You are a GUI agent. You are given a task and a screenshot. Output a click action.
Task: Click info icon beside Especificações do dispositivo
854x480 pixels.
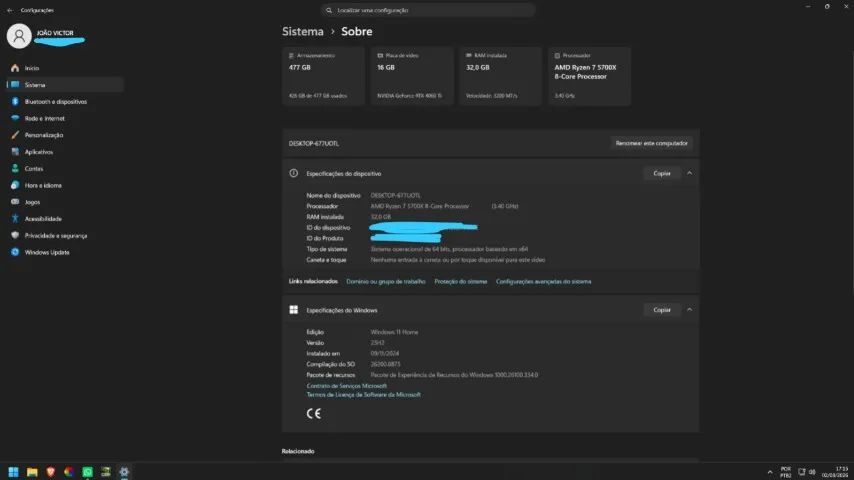click(x=294, y=173)
